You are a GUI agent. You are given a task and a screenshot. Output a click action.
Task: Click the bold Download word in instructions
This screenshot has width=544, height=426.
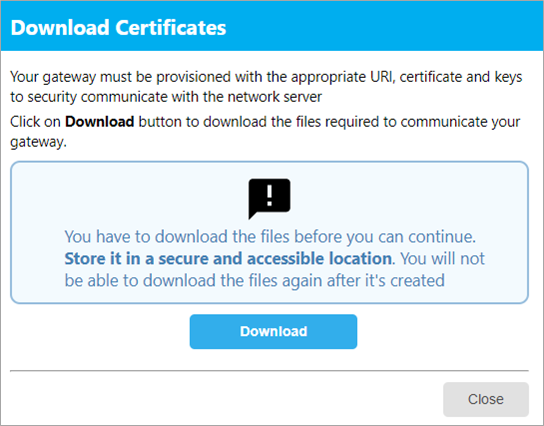(100, 122)
